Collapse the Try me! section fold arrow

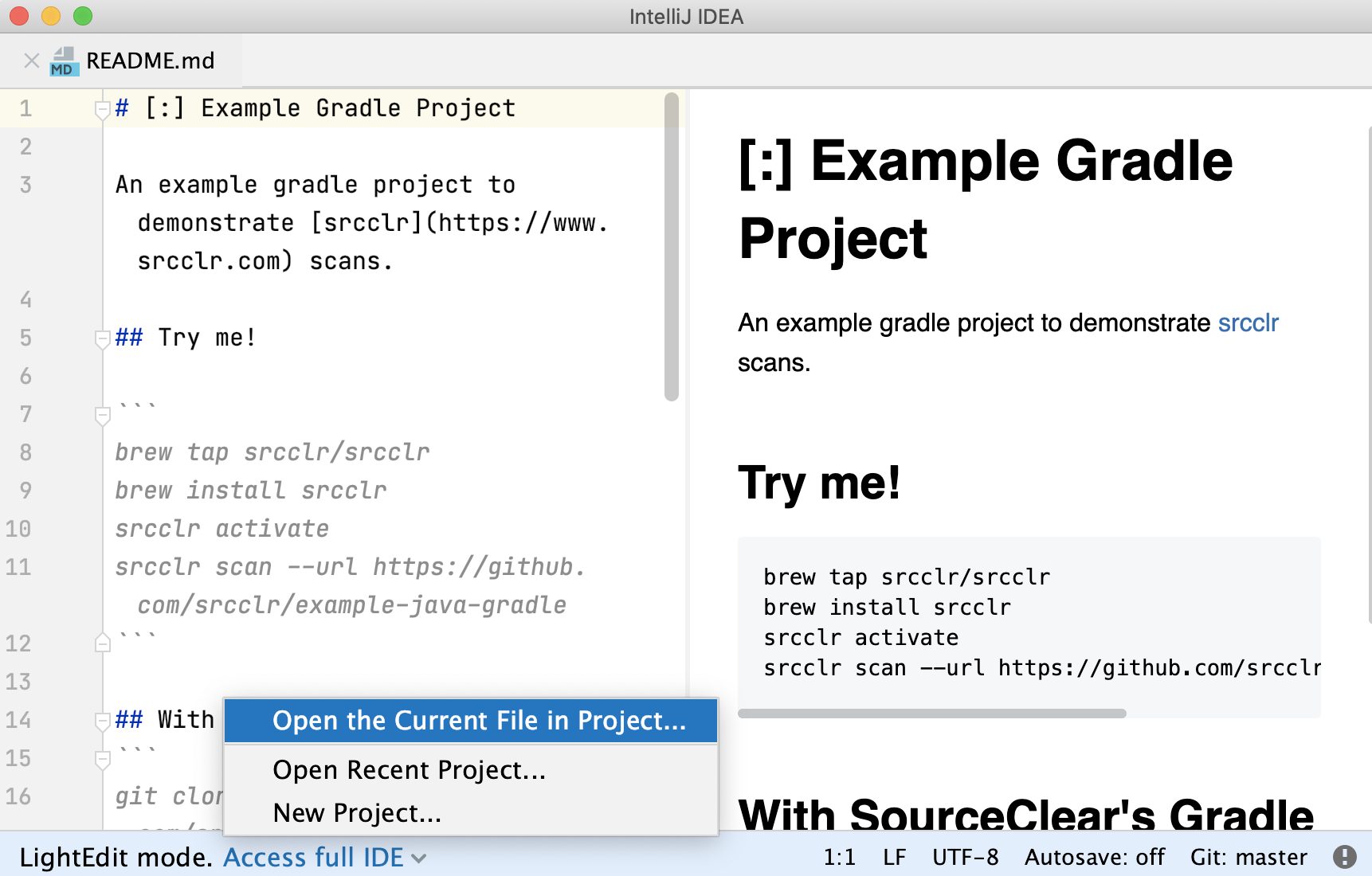(x=101, y=338)
